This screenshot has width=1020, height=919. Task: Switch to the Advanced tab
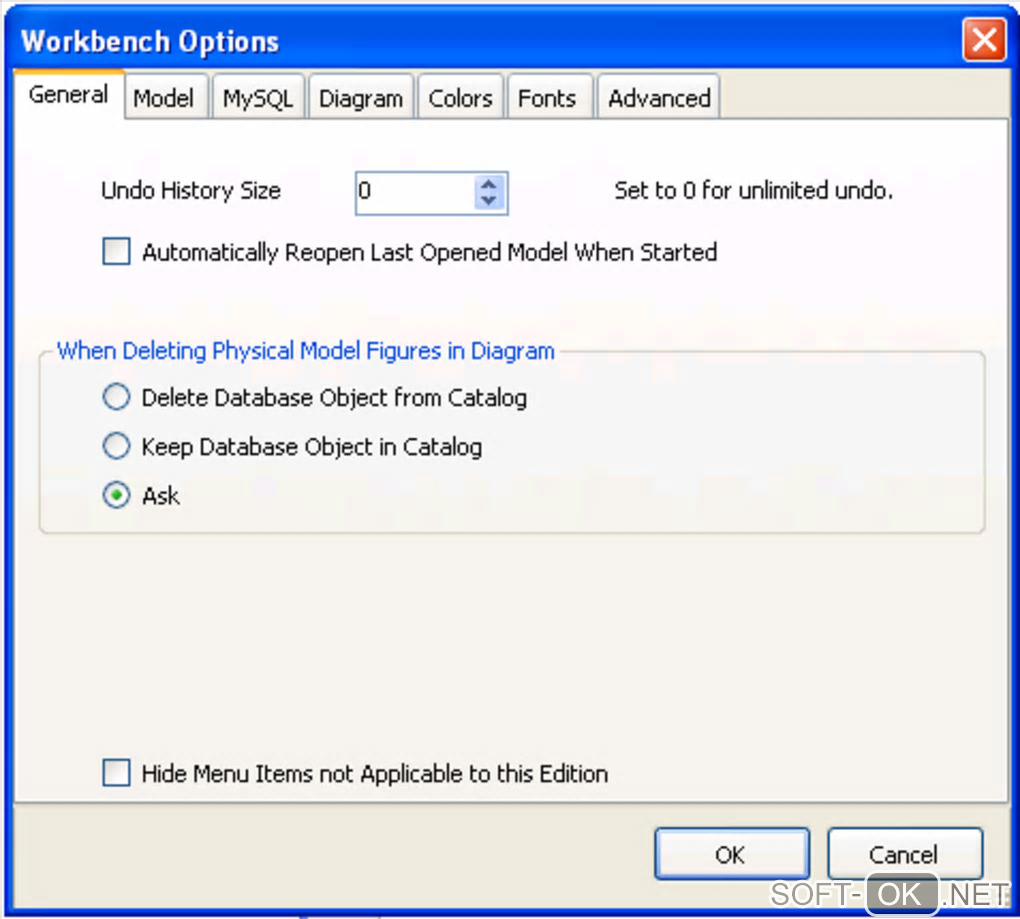[x=659, y=99]
